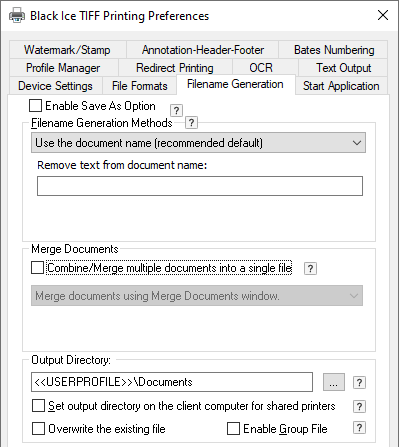Close the Printing Preferences dialog

(383, 15)
